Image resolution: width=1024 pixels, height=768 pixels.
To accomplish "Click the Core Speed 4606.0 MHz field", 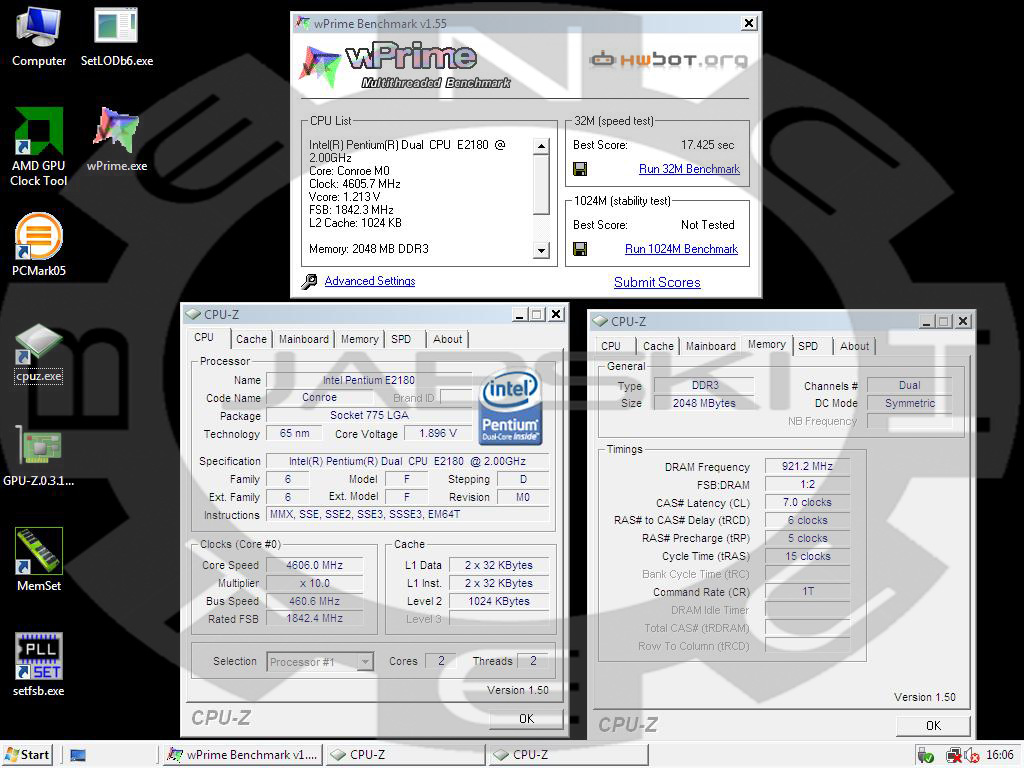I will 314,565.
